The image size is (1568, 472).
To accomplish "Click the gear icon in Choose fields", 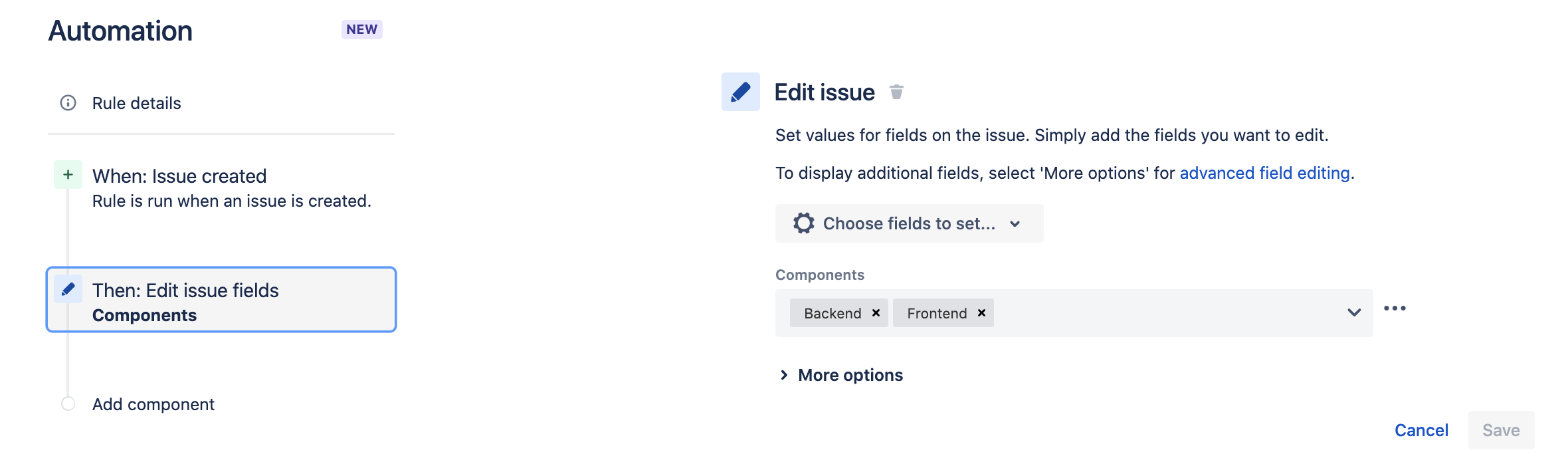I will click(x=804, y=223).
